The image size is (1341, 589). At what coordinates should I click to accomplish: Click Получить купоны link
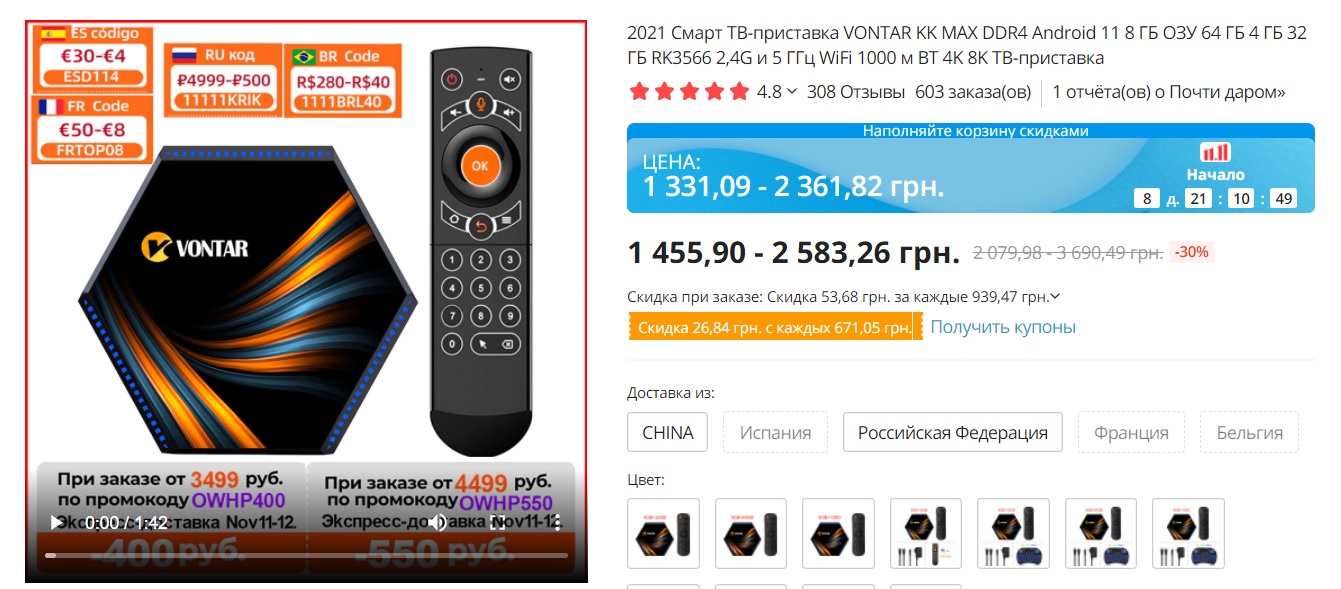(1003, 327)
